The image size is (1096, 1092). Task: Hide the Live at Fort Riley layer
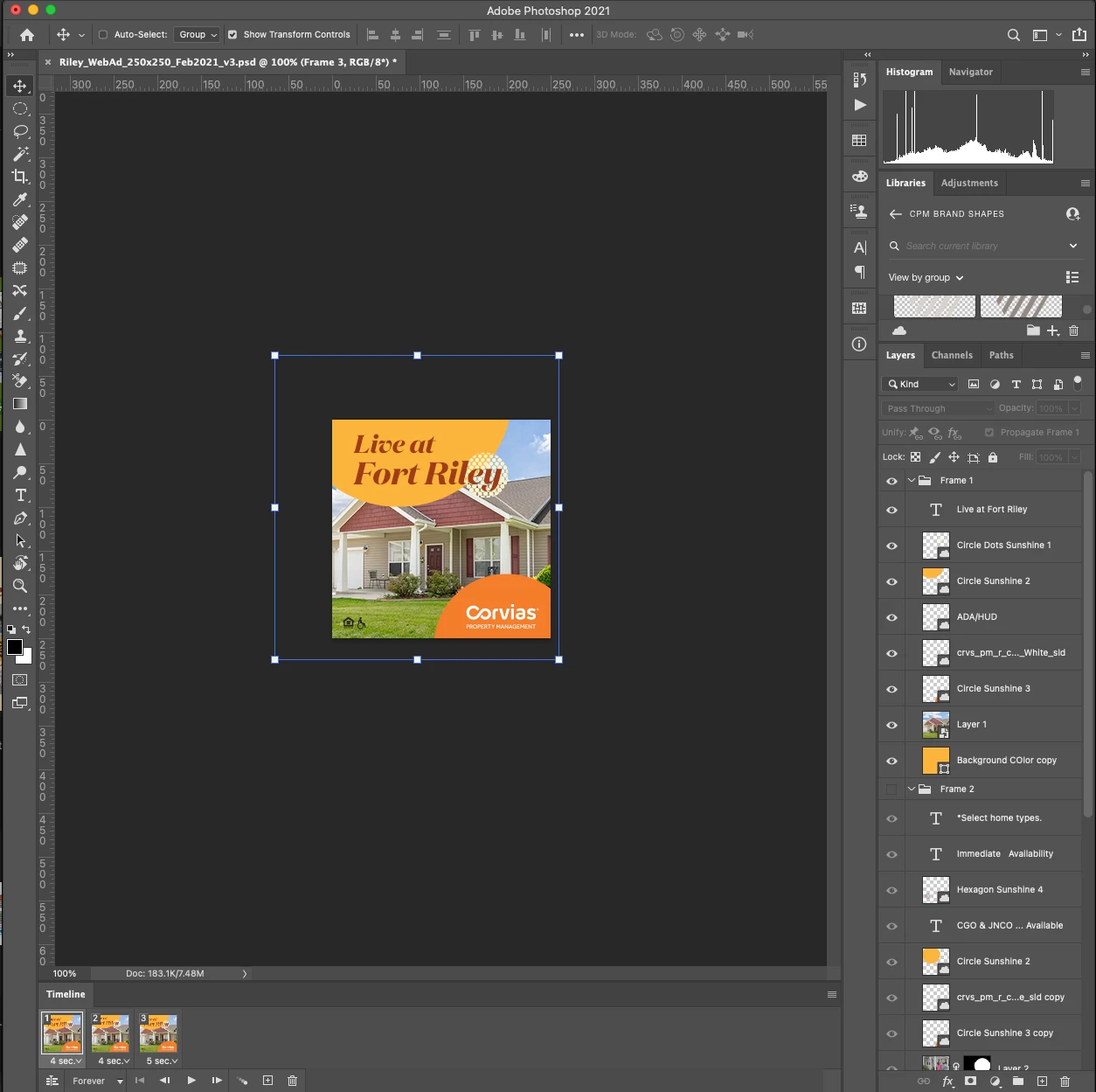click(x=891, y=510)
